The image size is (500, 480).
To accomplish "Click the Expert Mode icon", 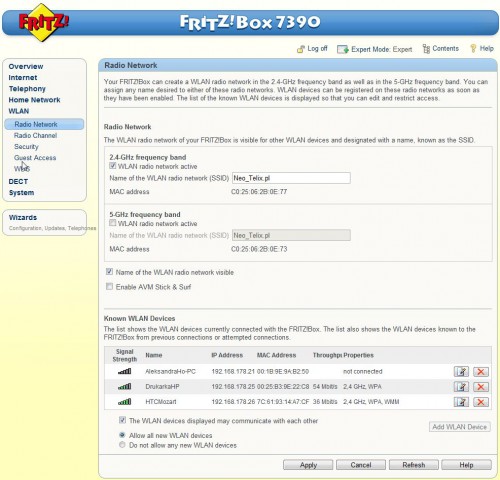I will 343,49.
